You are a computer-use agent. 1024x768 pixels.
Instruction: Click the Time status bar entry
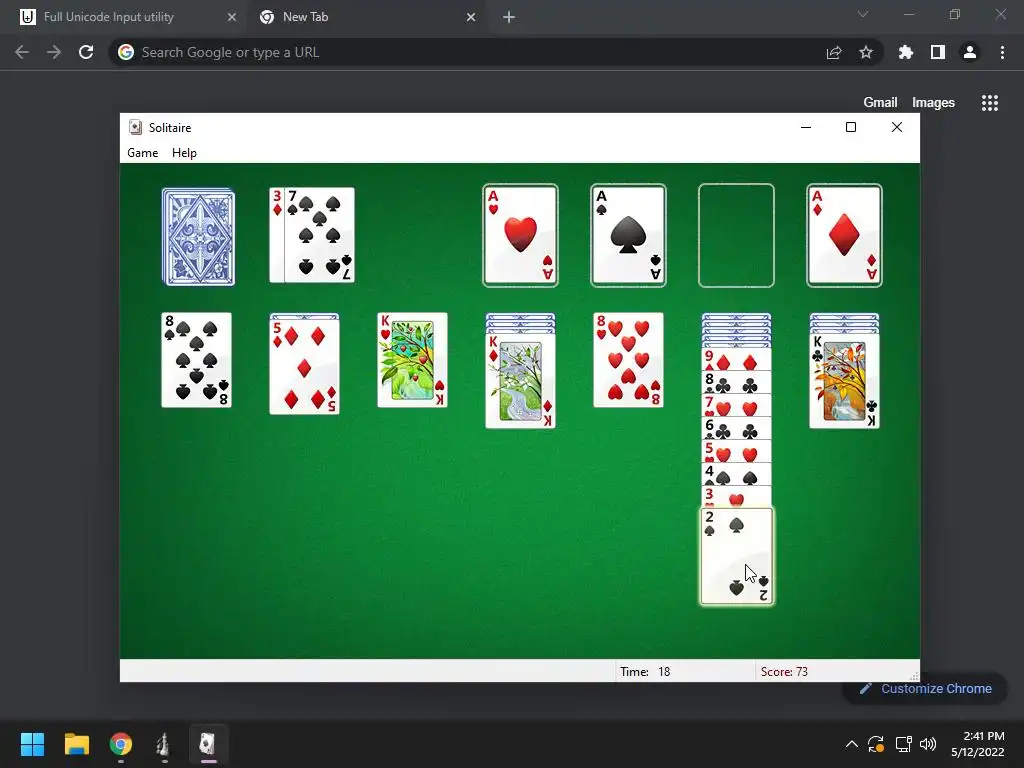point(645,671)
